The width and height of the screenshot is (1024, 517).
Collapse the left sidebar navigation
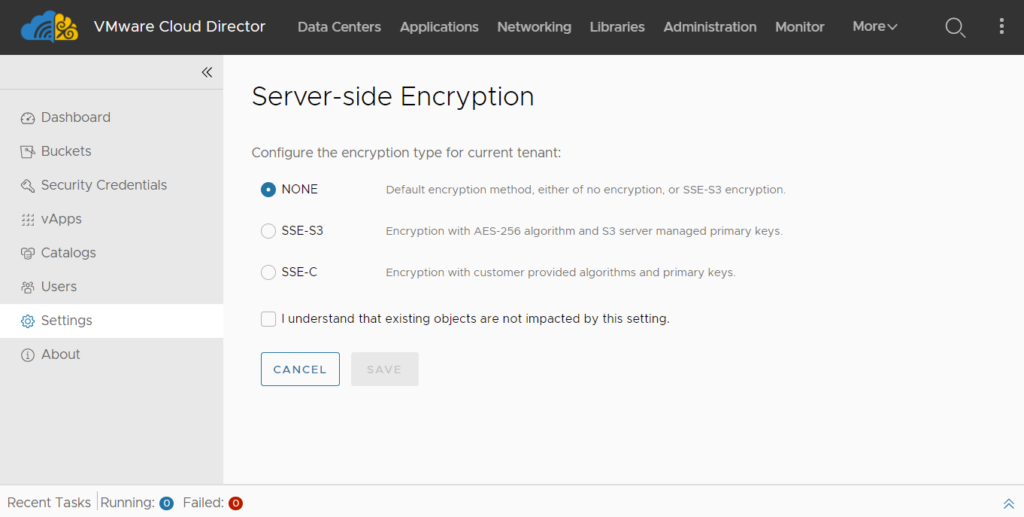point(206,72)
